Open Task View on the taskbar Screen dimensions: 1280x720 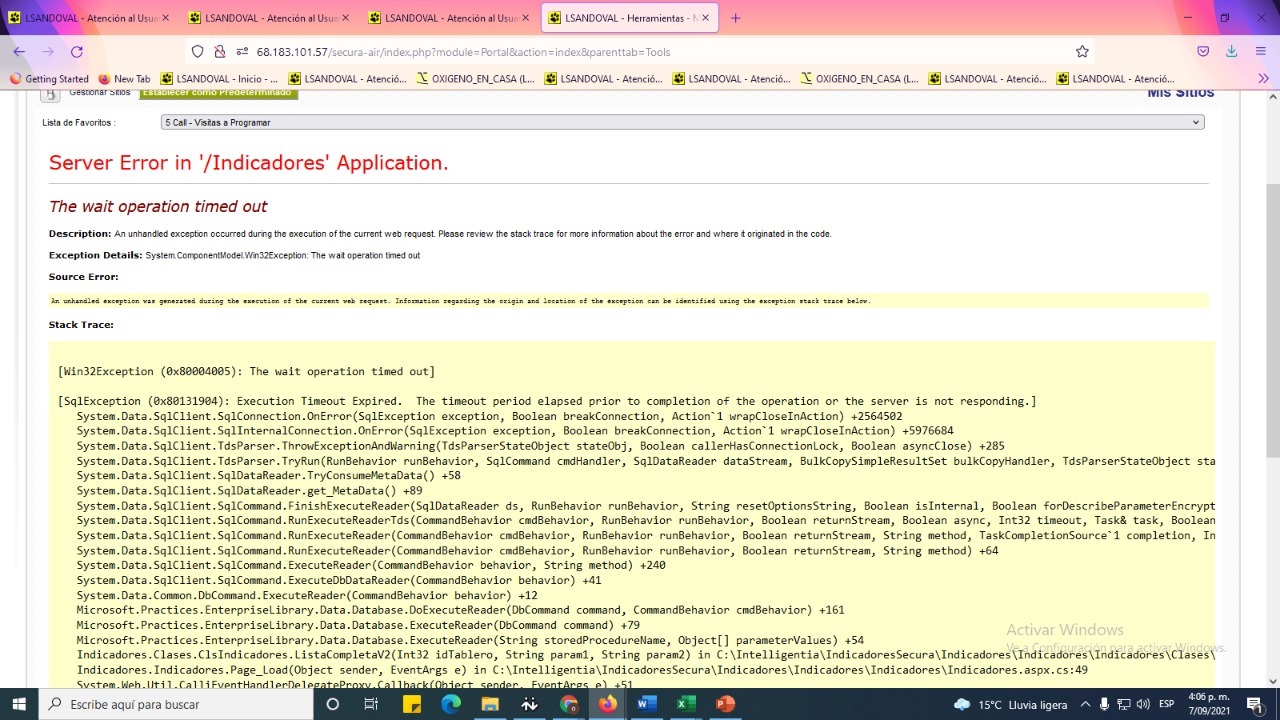[x=371, y=704]
